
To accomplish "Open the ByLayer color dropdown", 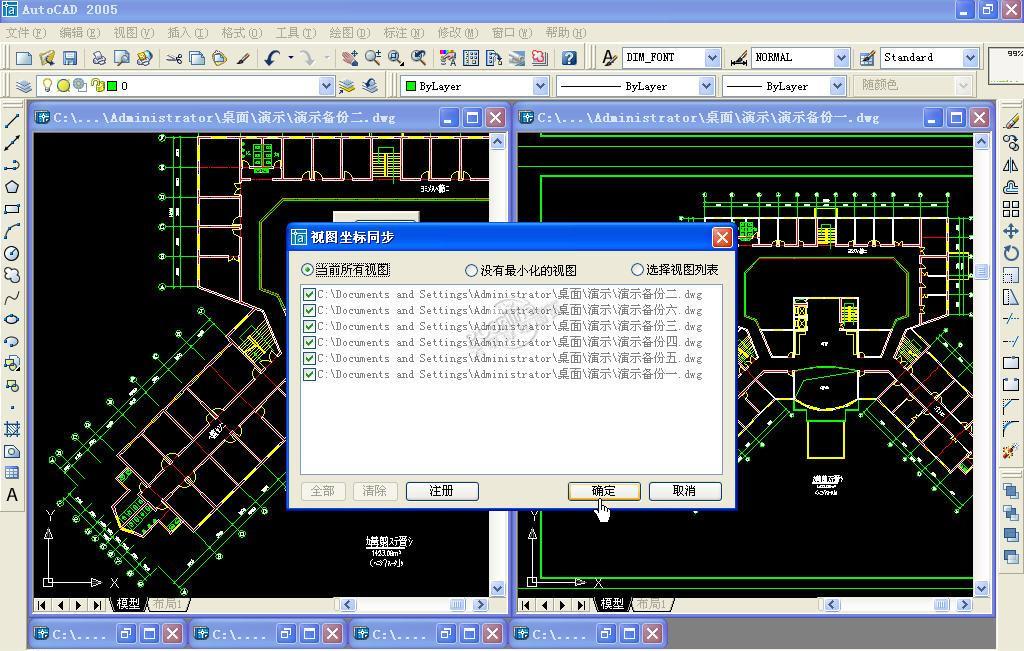I will point(540,86).
